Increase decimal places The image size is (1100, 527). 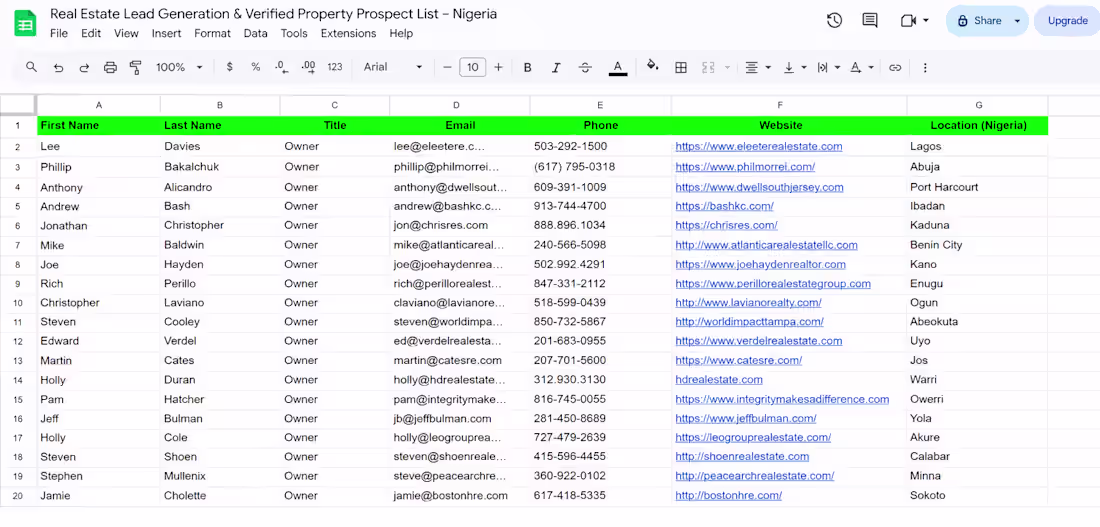(308, 67)
